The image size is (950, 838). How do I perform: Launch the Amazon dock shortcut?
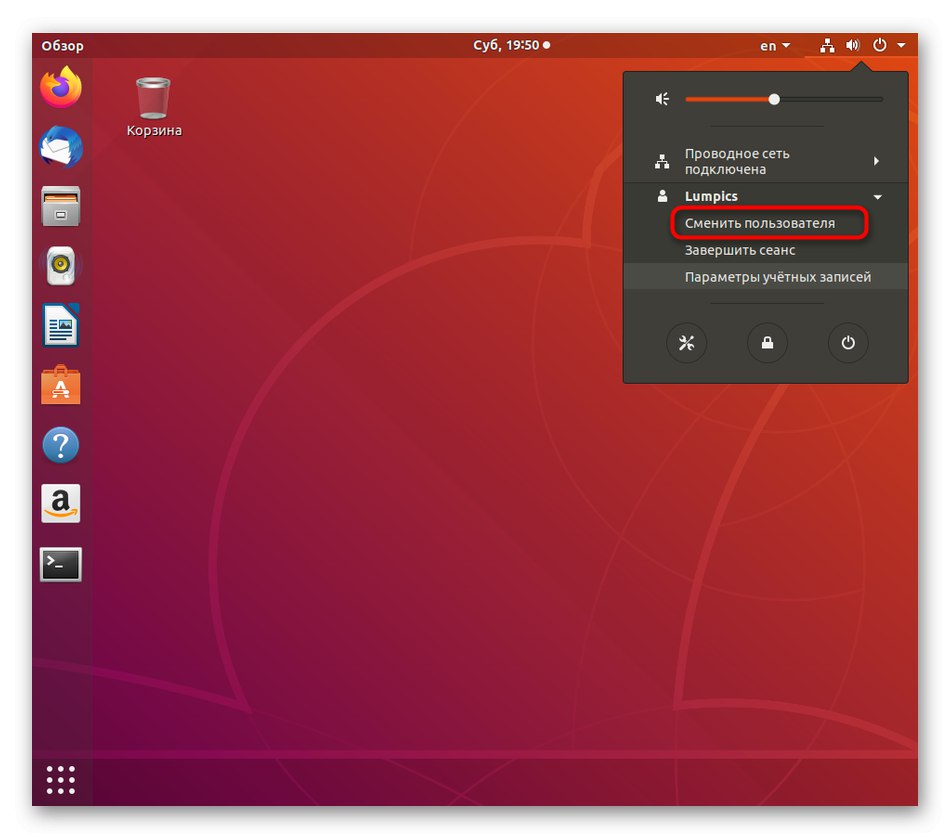pyautogui.click(x=61, y=504)
